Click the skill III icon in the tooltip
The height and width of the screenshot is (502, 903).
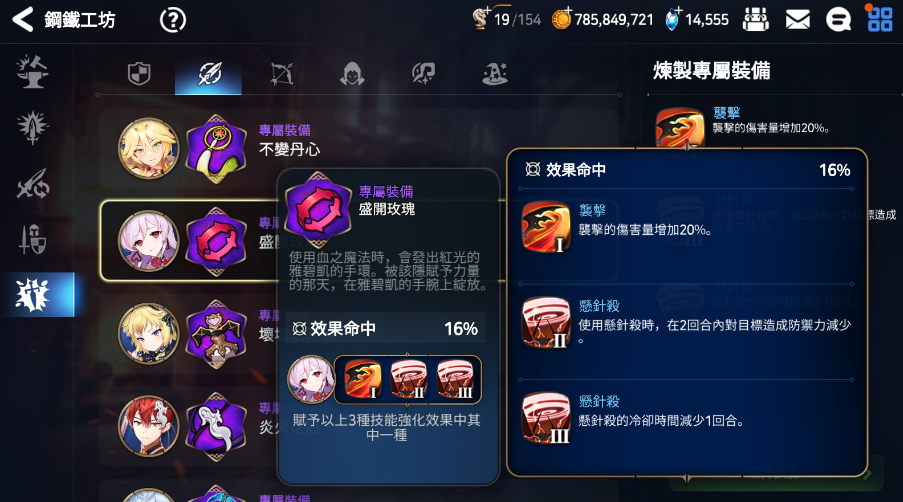point(455,379)
